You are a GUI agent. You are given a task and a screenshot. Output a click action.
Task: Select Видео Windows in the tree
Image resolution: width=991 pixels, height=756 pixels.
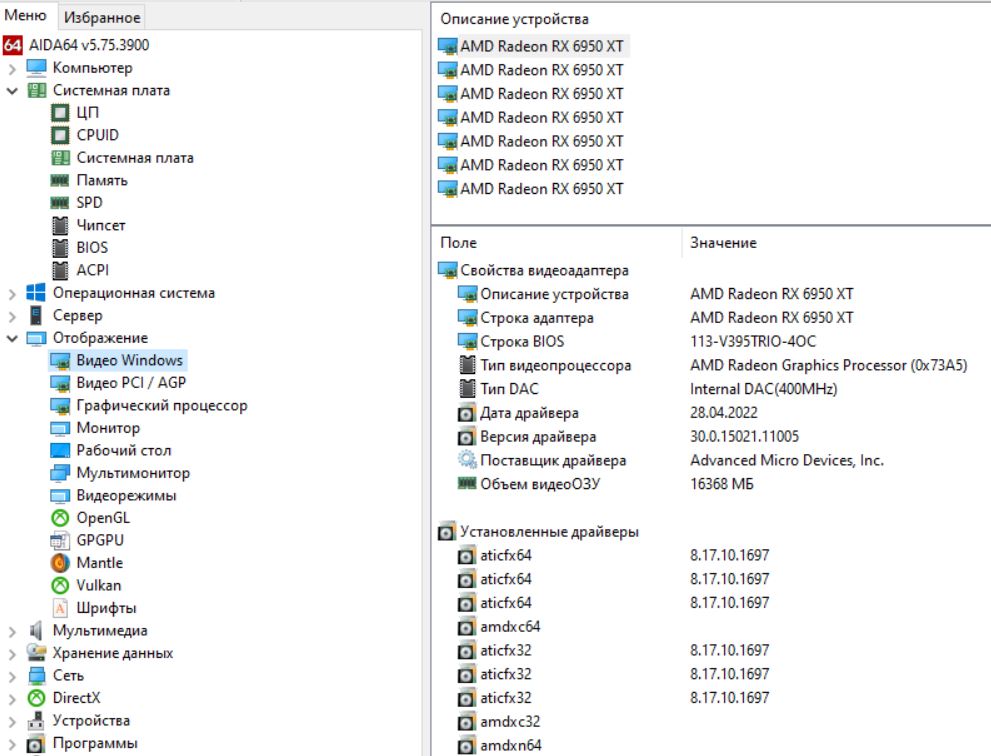[x=130, y=360]
